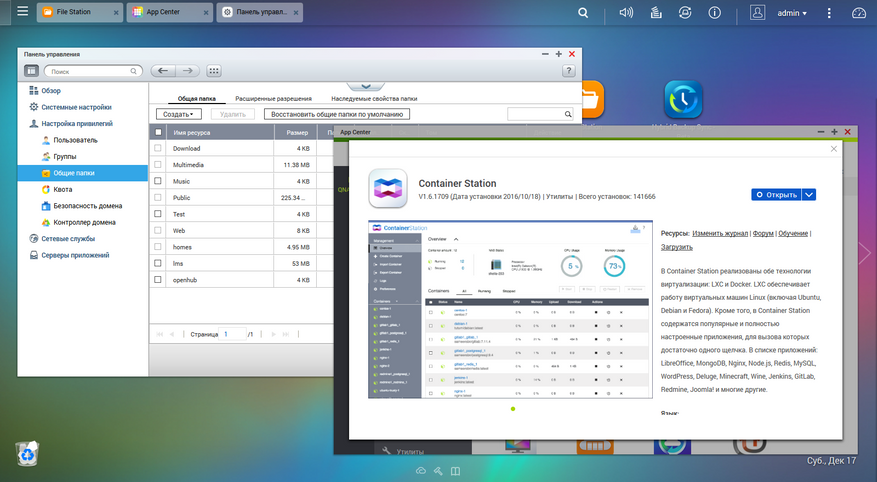Click the book icon at bottom of desktop
This screenshot has height=482, width=877.
pyautogui.click(x=455, y=471)
